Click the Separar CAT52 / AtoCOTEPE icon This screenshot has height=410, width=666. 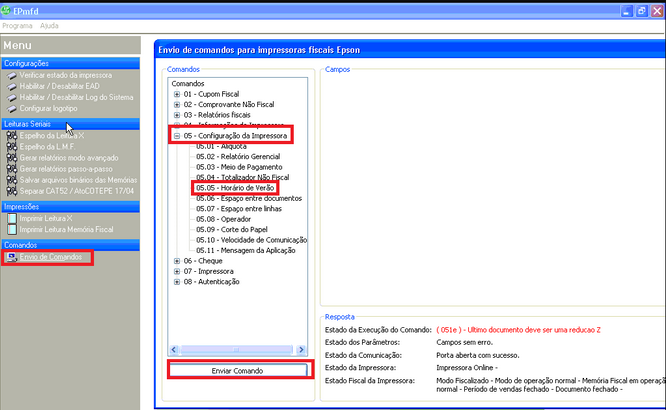click(x=11, y=190)
